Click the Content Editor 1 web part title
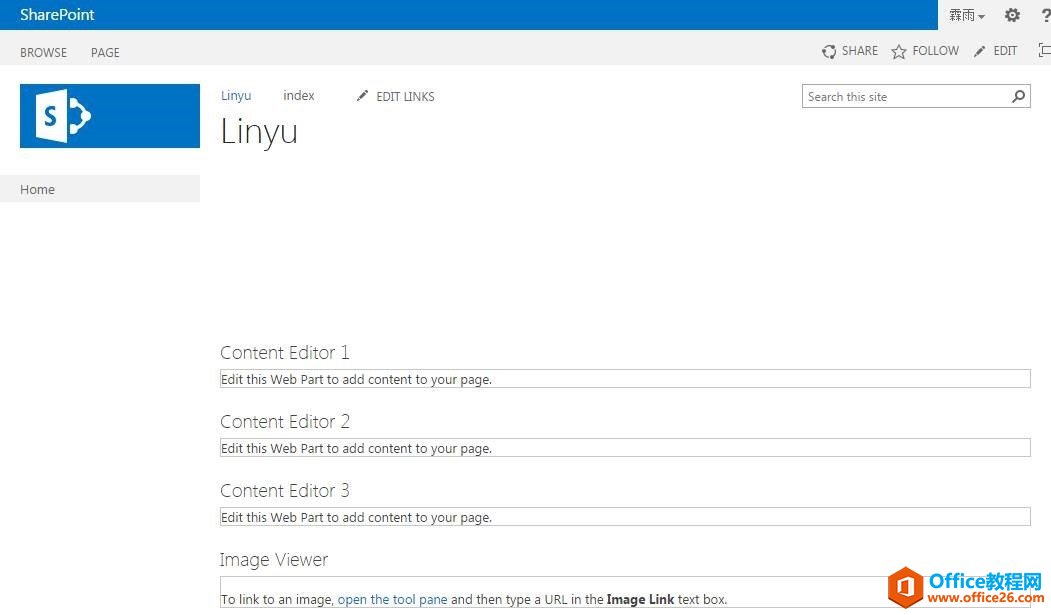1051x615 pixels. tap(285, 353)
